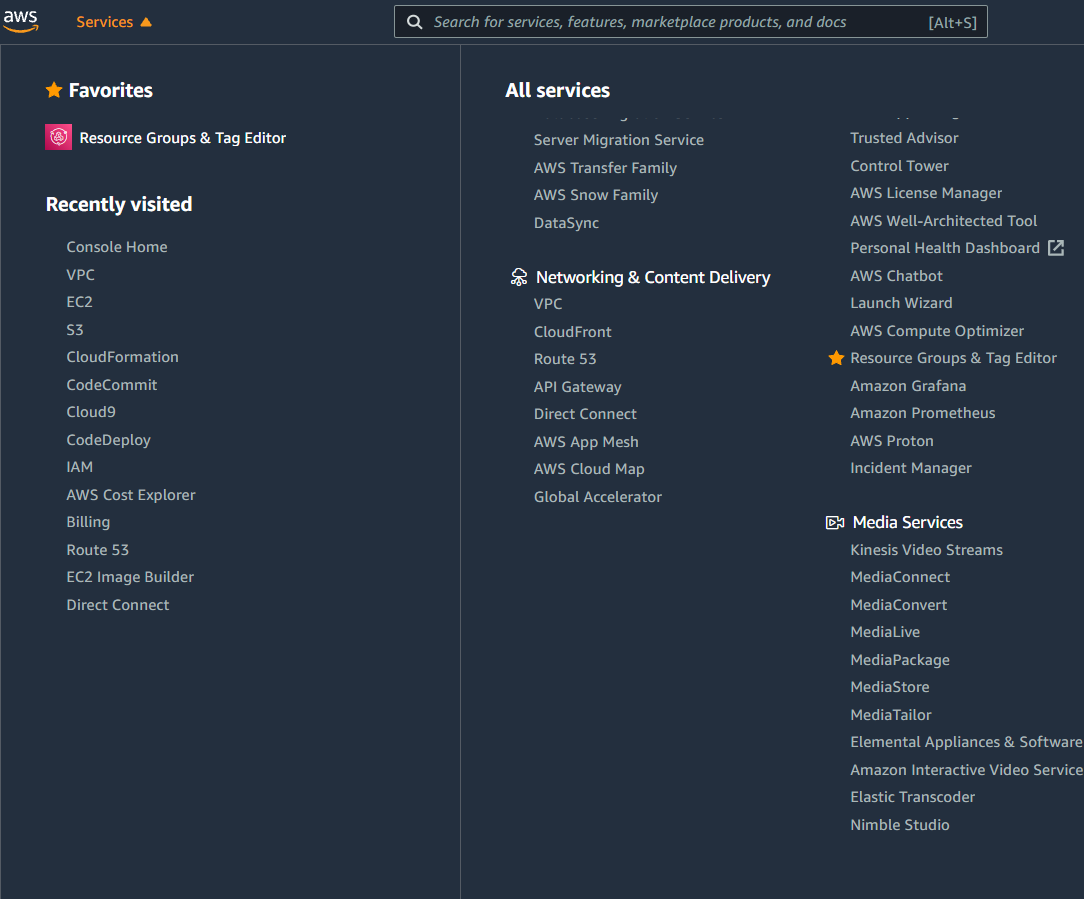Click the pink Resource Groups & Tag Editor icon
The width and height of the screenshot is (1084, 899).
(x=57, y=136)
